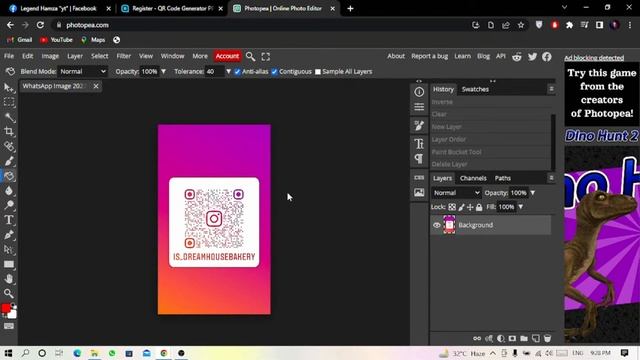
Task: Hide the Background layer via eye icon
Action: tap(436, 225)
